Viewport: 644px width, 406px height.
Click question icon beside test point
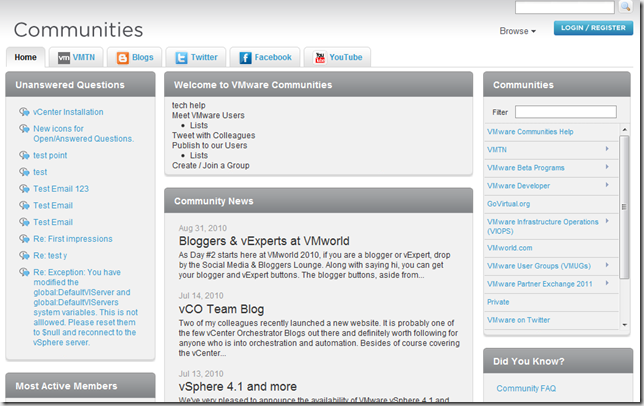24,155
